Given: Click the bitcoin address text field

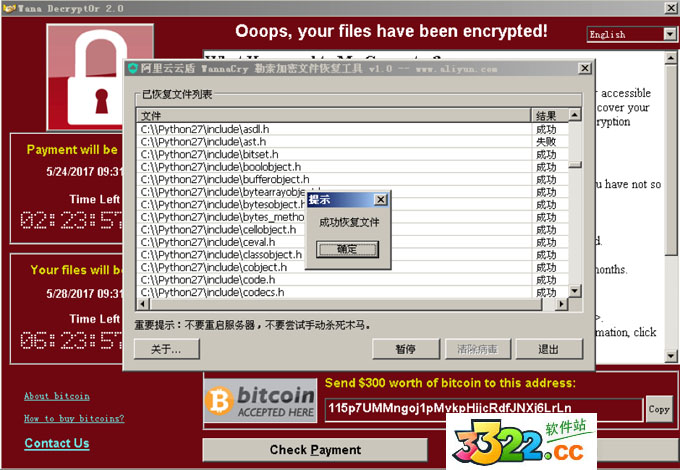Looking at the screenshot, I should pyautogui.click(x=484, y=409).
